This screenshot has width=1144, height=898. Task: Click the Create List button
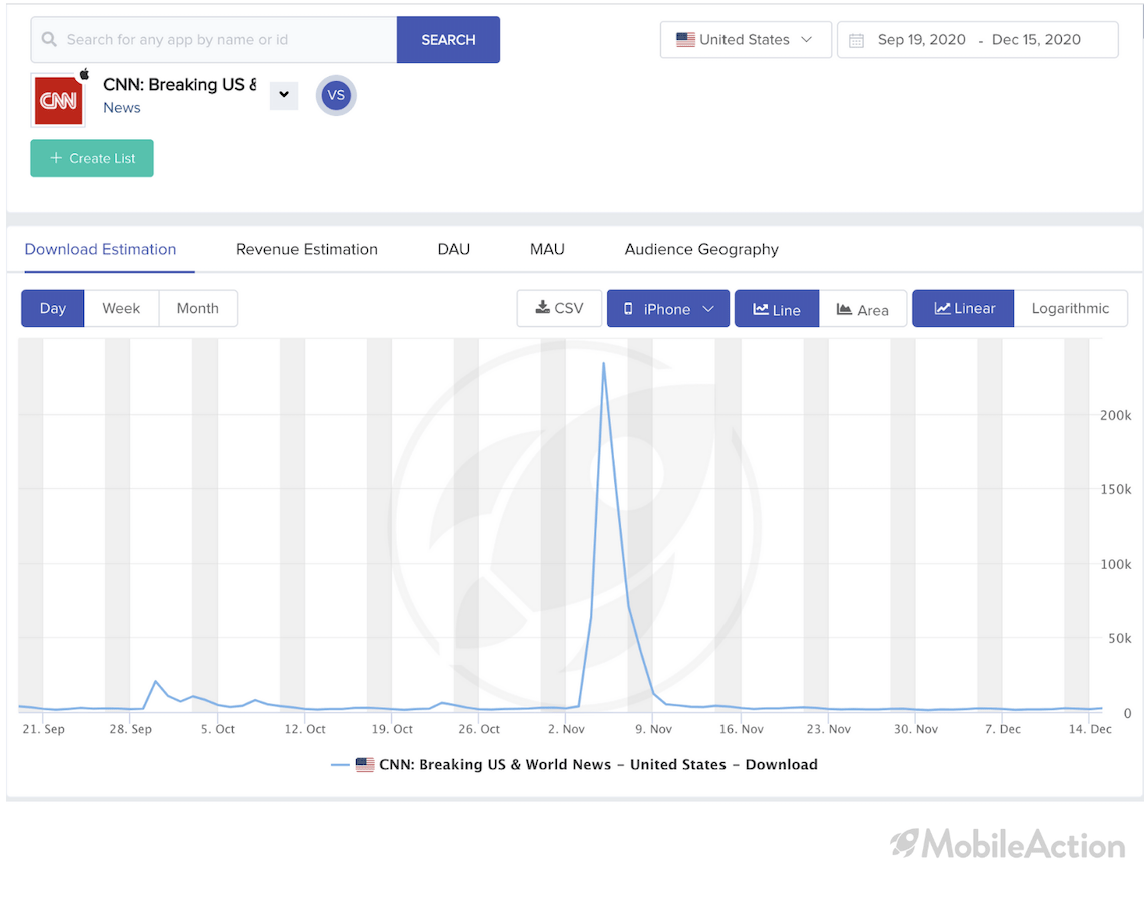92,158
